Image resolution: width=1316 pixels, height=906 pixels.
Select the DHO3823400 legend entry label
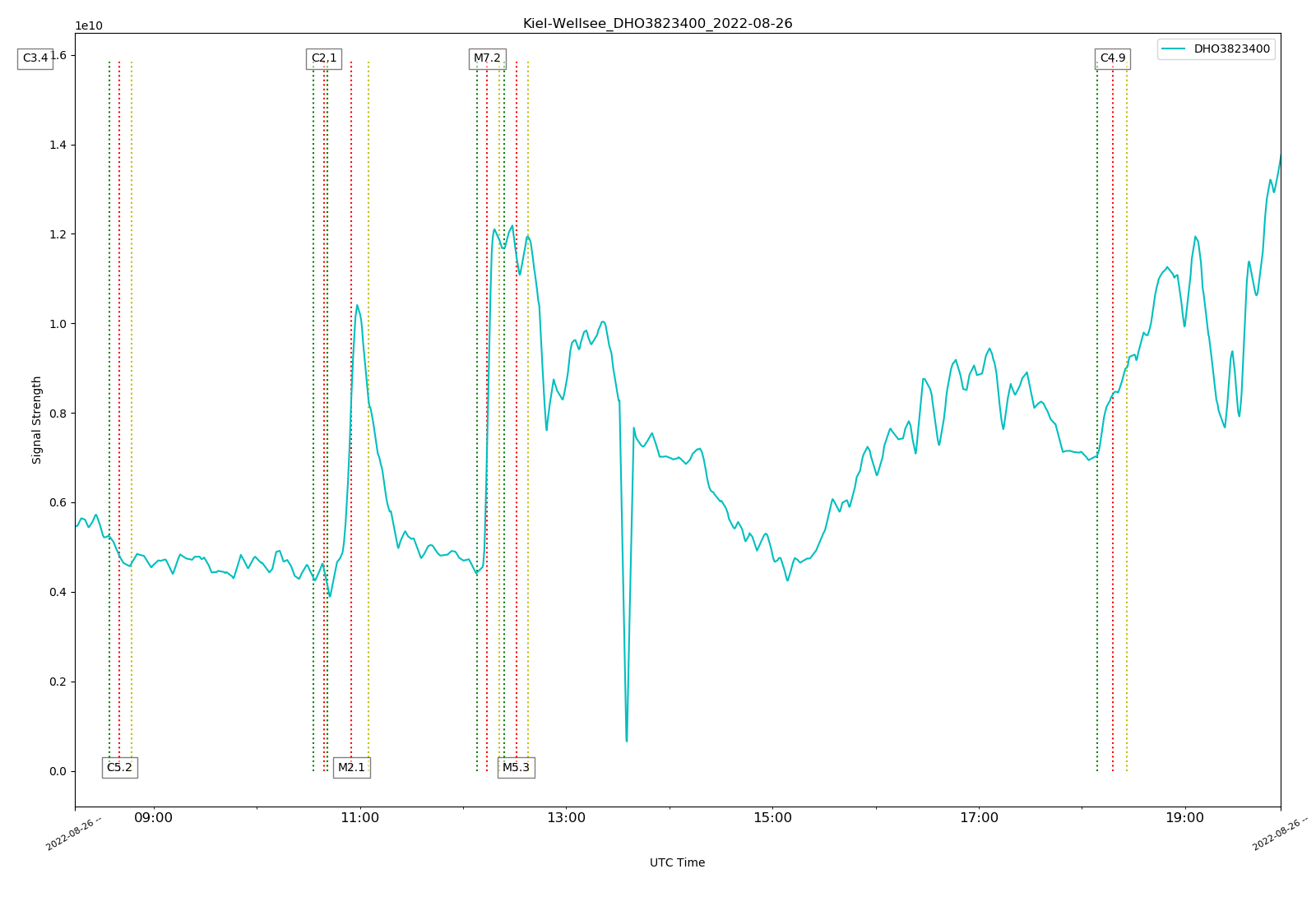pos(1231,49)
